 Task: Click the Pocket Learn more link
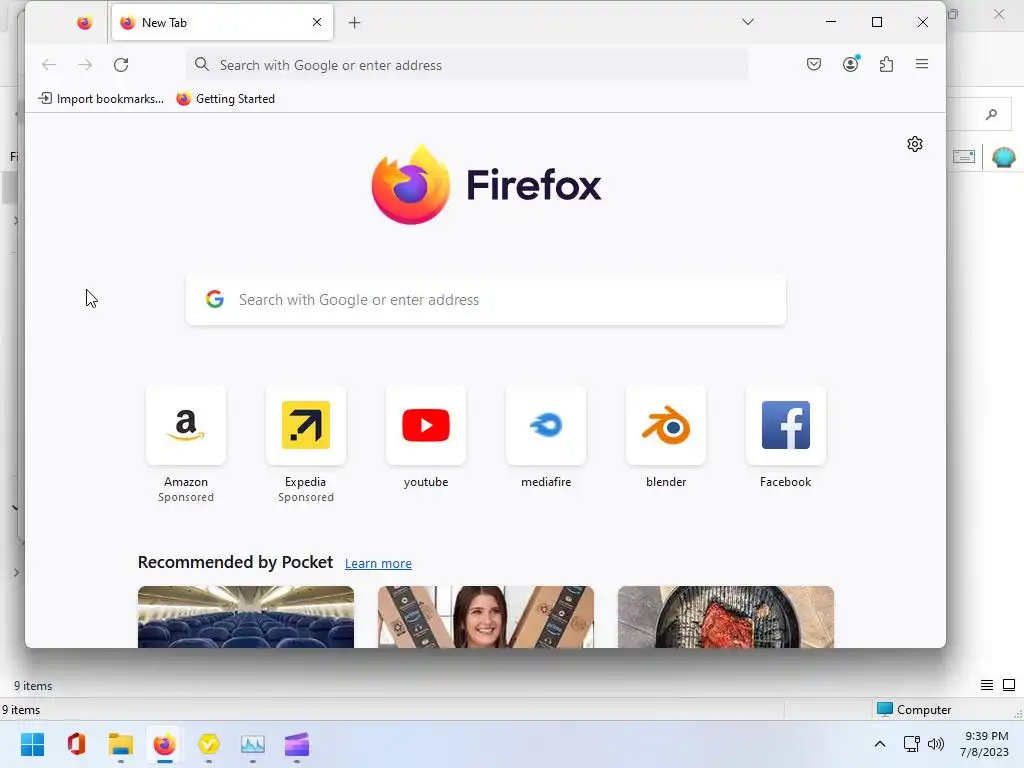click(x=378, y=564)
